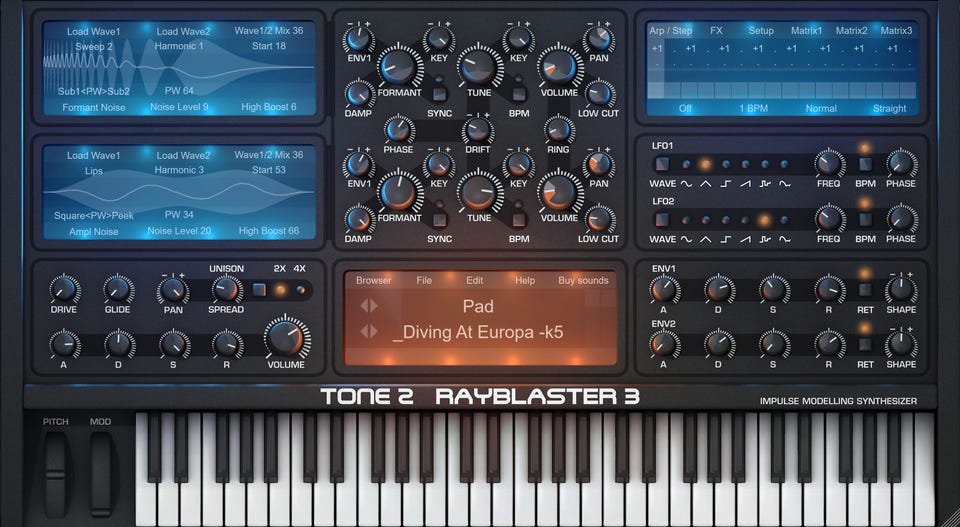Click the unison SPREAD knob
The height and width of the screenshot is (527, 960).
tap(226, 290)
